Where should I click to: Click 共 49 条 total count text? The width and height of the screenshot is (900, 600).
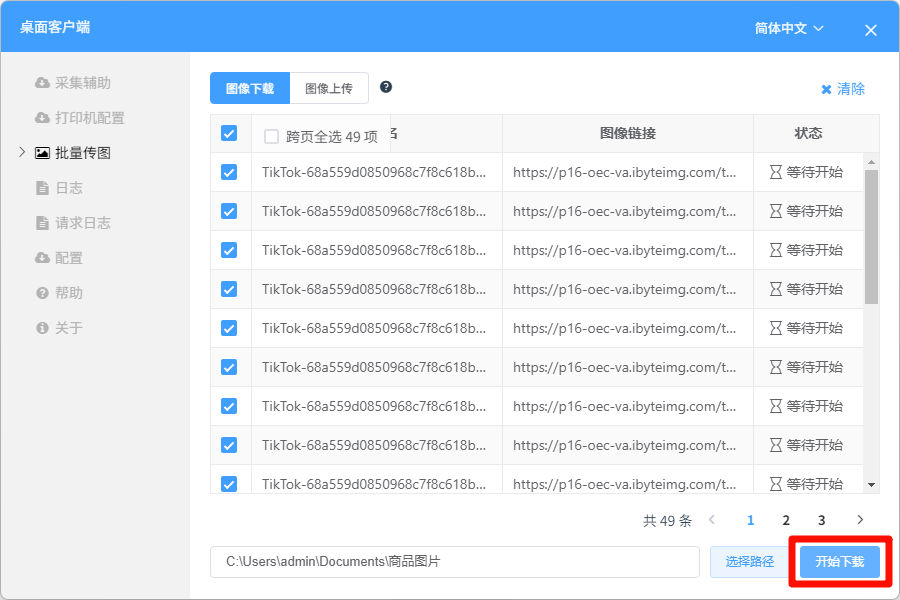click(668, 521)
